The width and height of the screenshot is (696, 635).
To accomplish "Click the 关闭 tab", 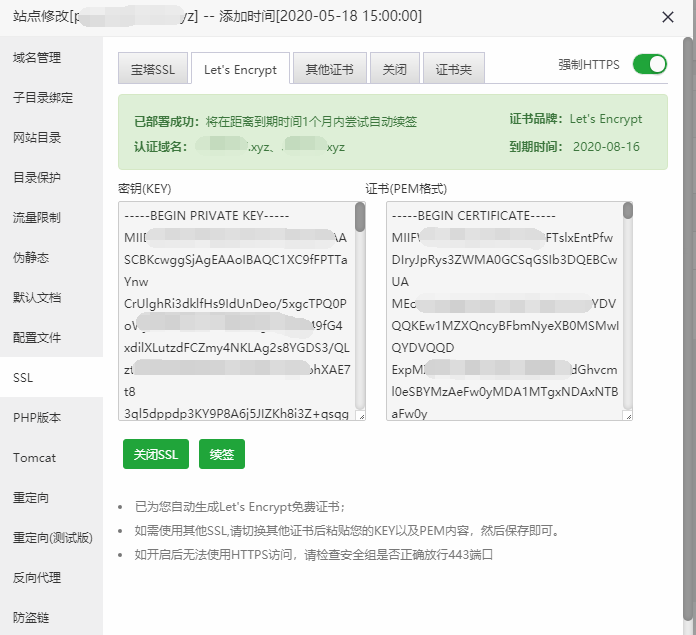I will tap(394, 70).
